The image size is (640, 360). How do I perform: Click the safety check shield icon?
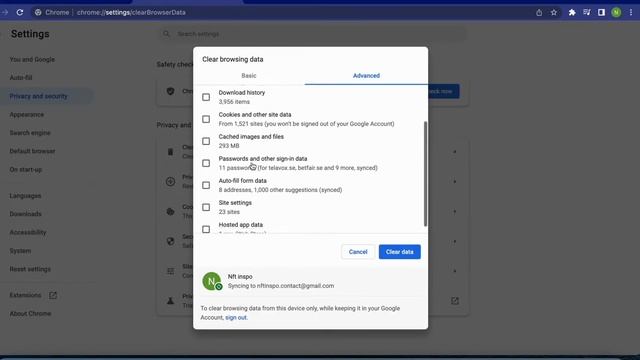[x=171, y=91]
